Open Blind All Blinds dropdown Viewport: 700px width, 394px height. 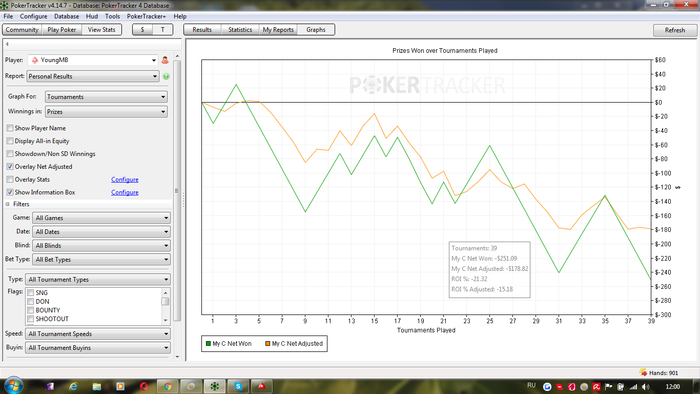click(x=101, y=245)
